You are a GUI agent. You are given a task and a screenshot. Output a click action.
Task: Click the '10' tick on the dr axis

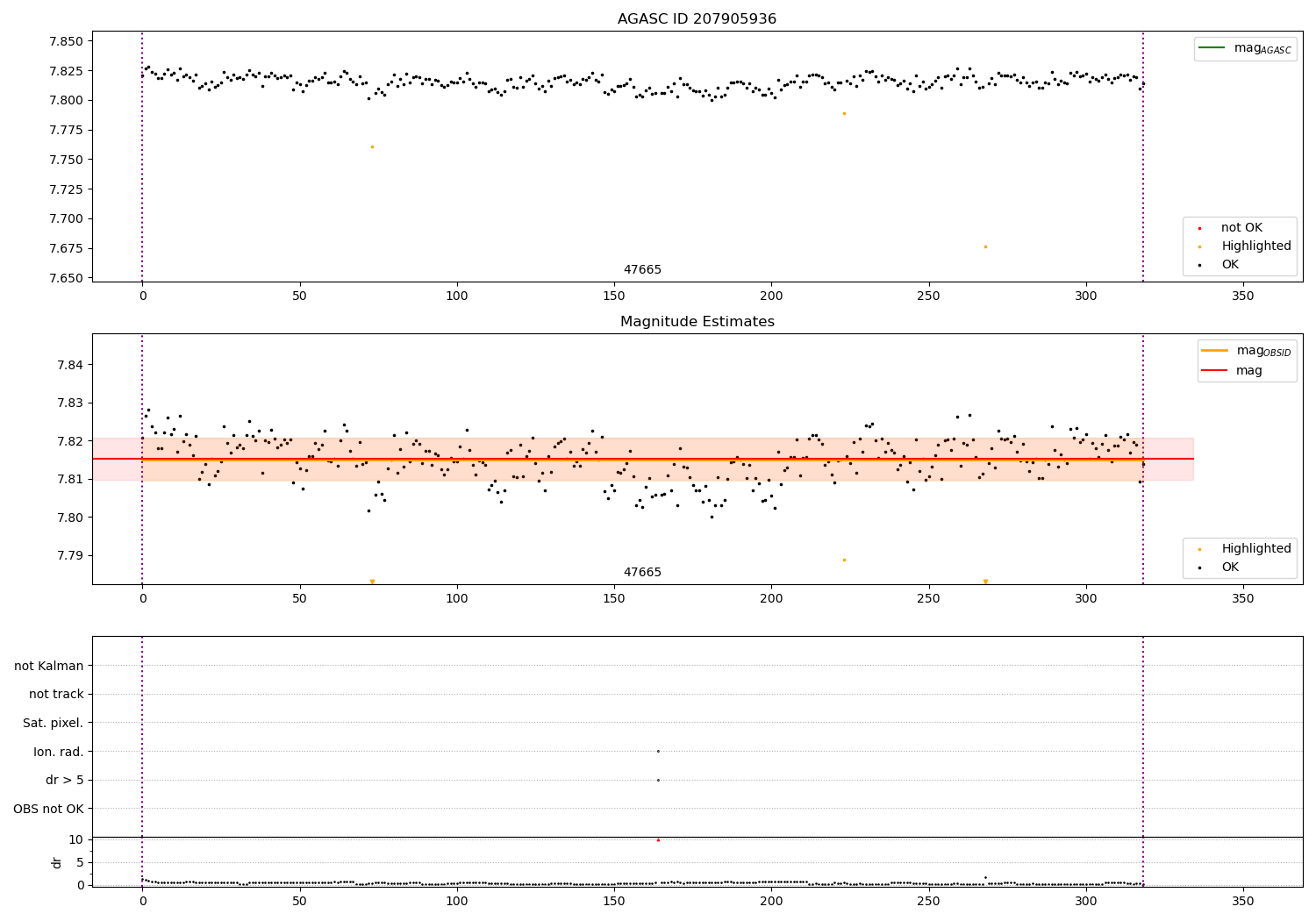point(76,839)
